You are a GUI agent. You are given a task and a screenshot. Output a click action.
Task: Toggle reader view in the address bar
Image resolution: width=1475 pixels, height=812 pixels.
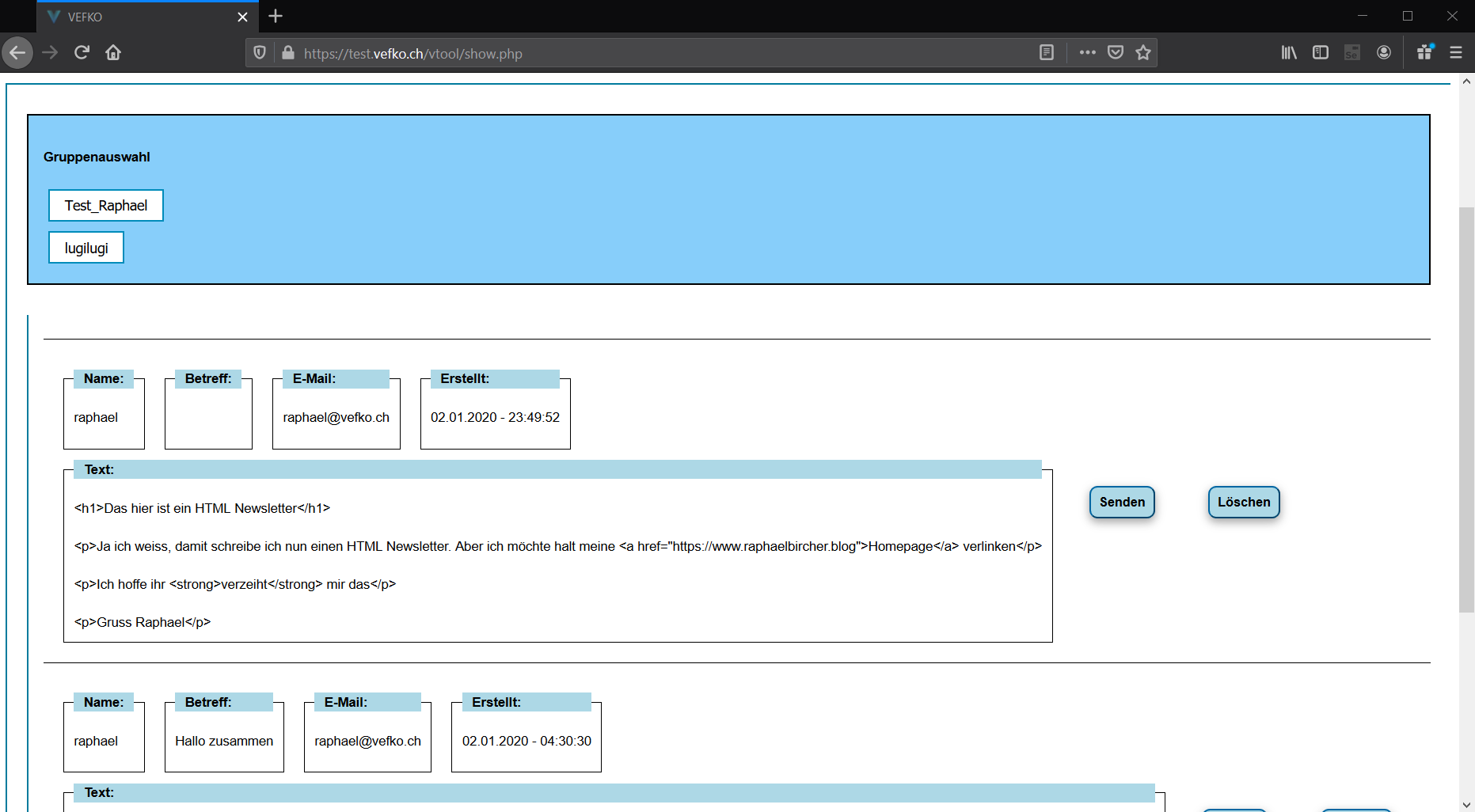click(1046, 53)
